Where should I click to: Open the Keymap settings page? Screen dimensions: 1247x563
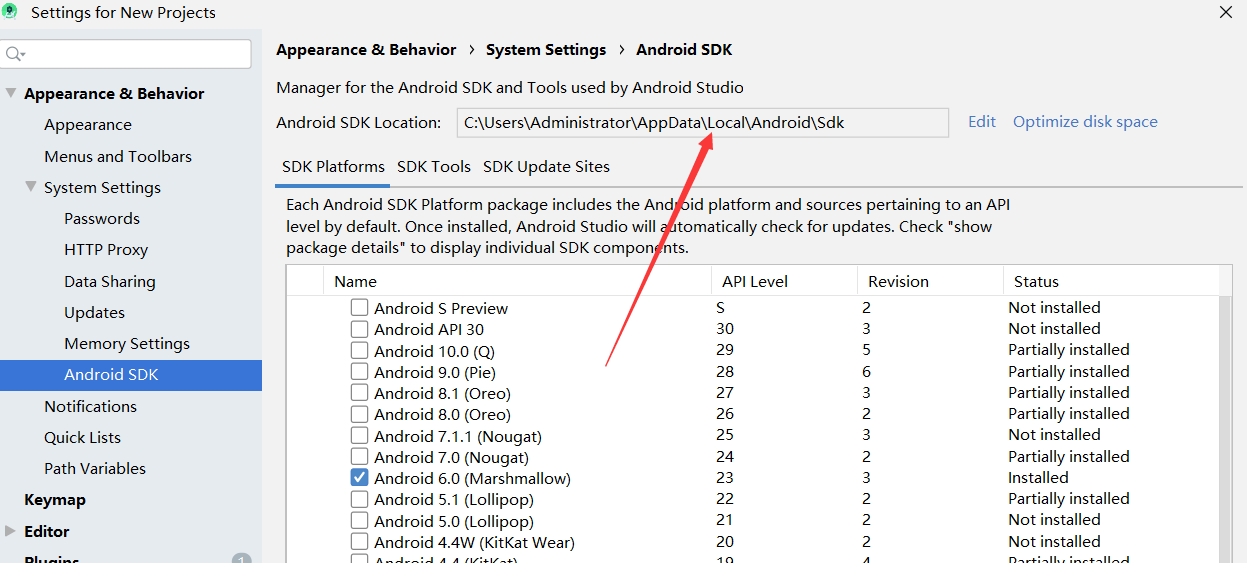click(55, 500)
